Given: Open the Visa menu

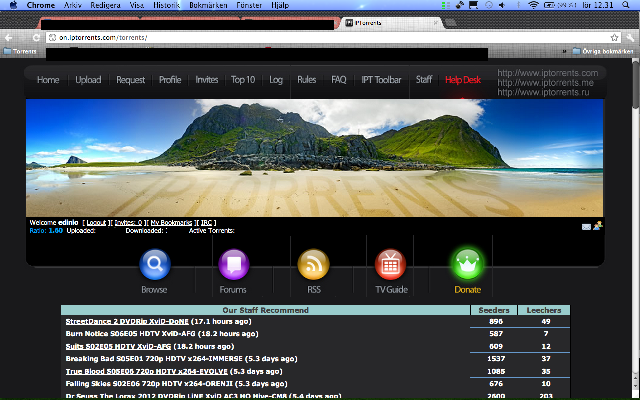Looking at the screenshot, I should (x=137, y=5).
